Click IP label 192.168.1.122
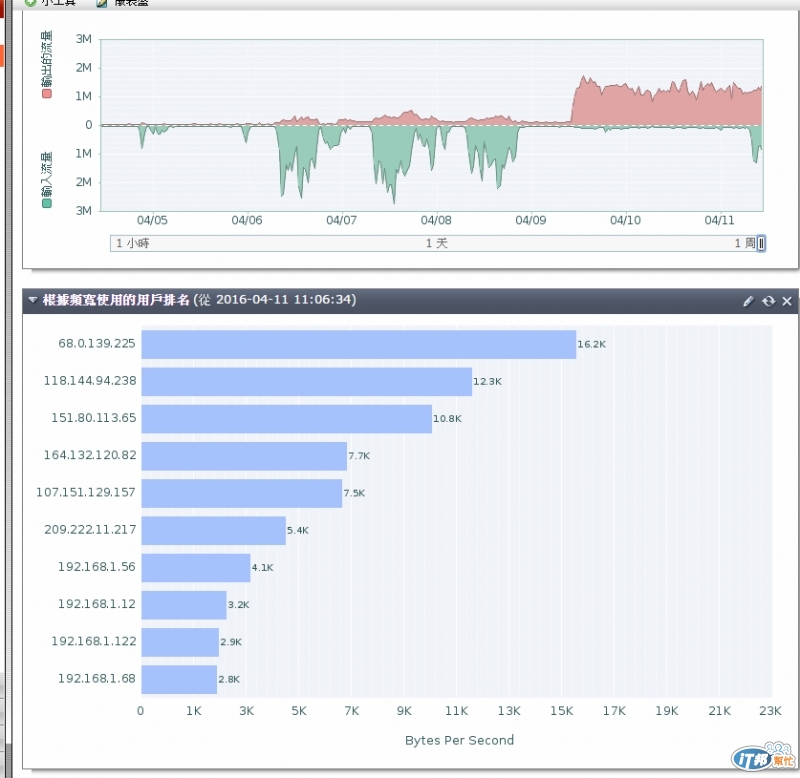This screenshot has width=800, height=778. tap(94, 641)
